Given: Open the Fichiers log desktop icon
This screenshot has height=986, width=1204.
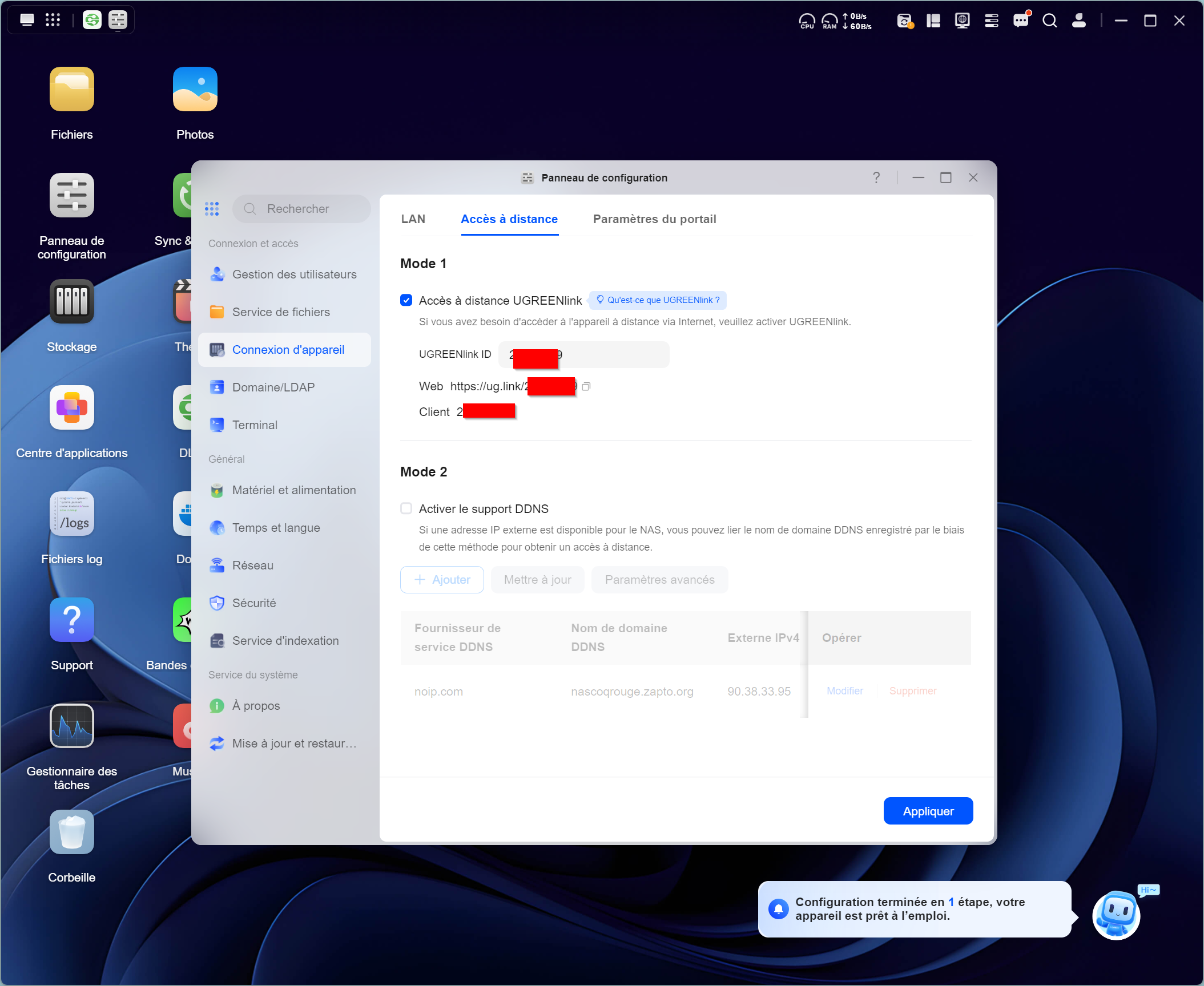Looking at the screenshot, I should [x=72, y=514].
